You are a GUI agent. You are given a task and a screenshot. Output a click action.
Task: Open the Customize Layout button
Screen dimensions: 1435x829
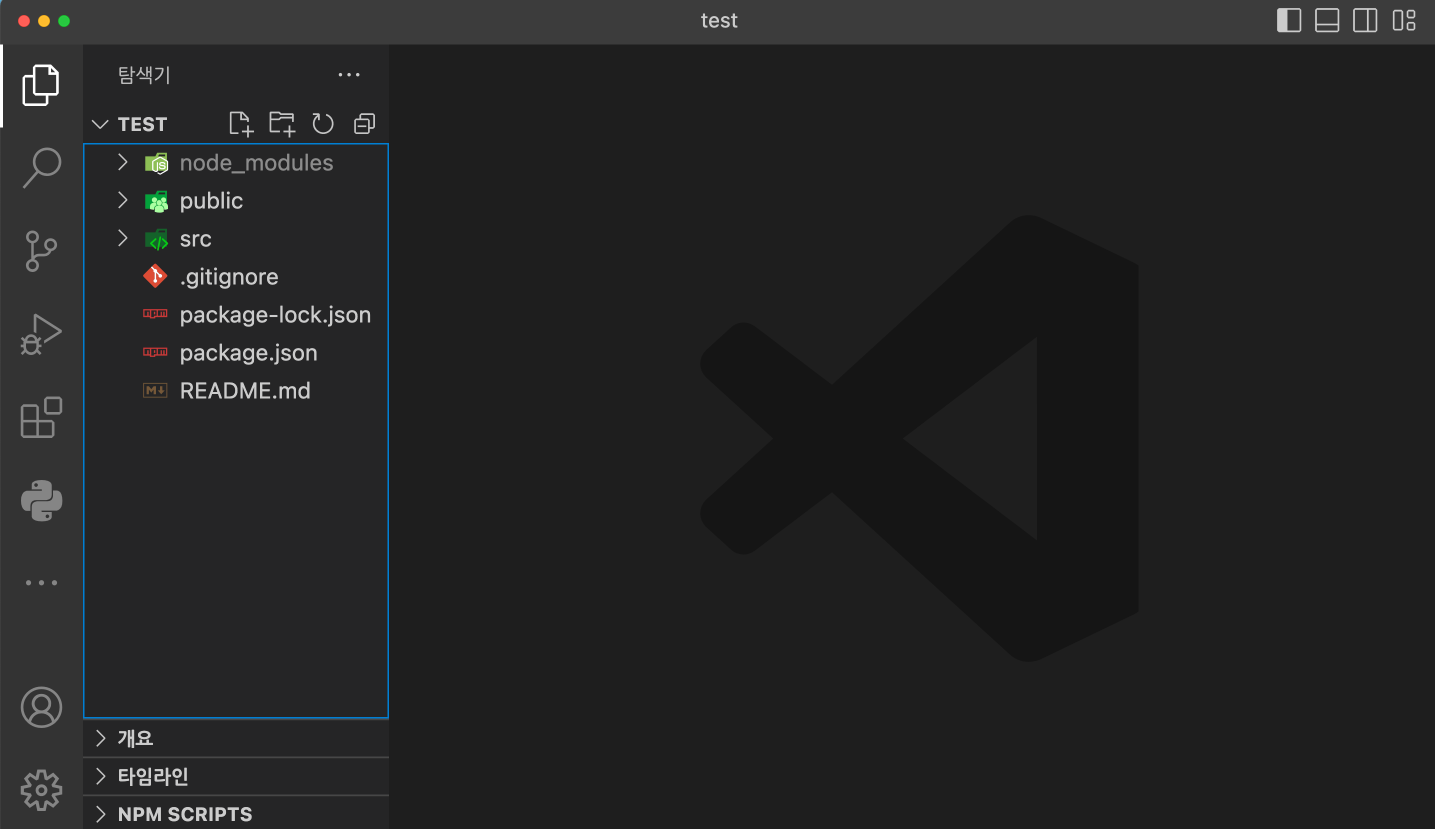pyautogui.click(x=1404, y=20)
